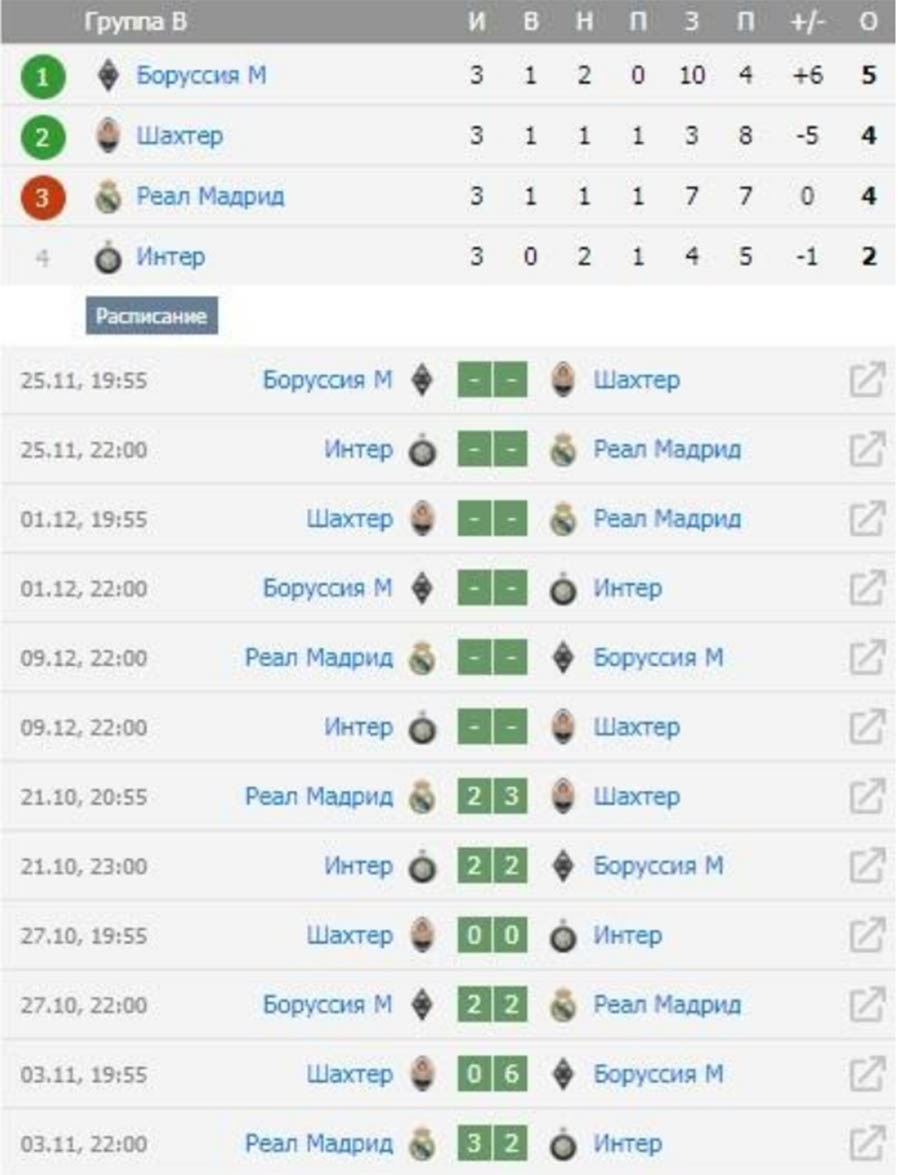Viewport: 900px width, 1175px height.
Task: Open external link for Боруссия М – Шахтер match
Action: 866,381
